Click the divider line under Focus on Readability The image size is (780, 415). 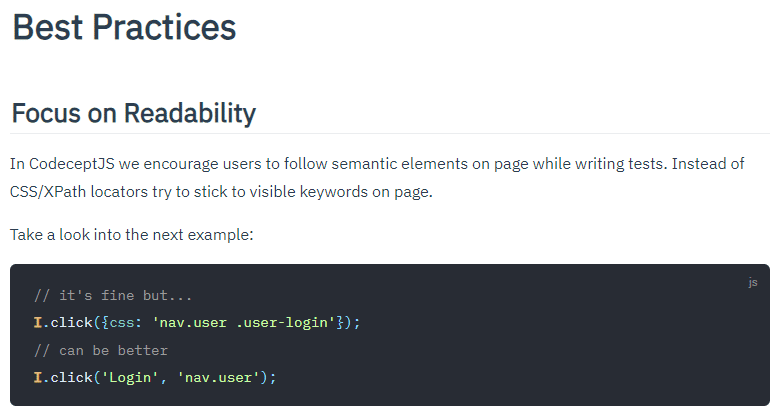[x=390, y=133]
